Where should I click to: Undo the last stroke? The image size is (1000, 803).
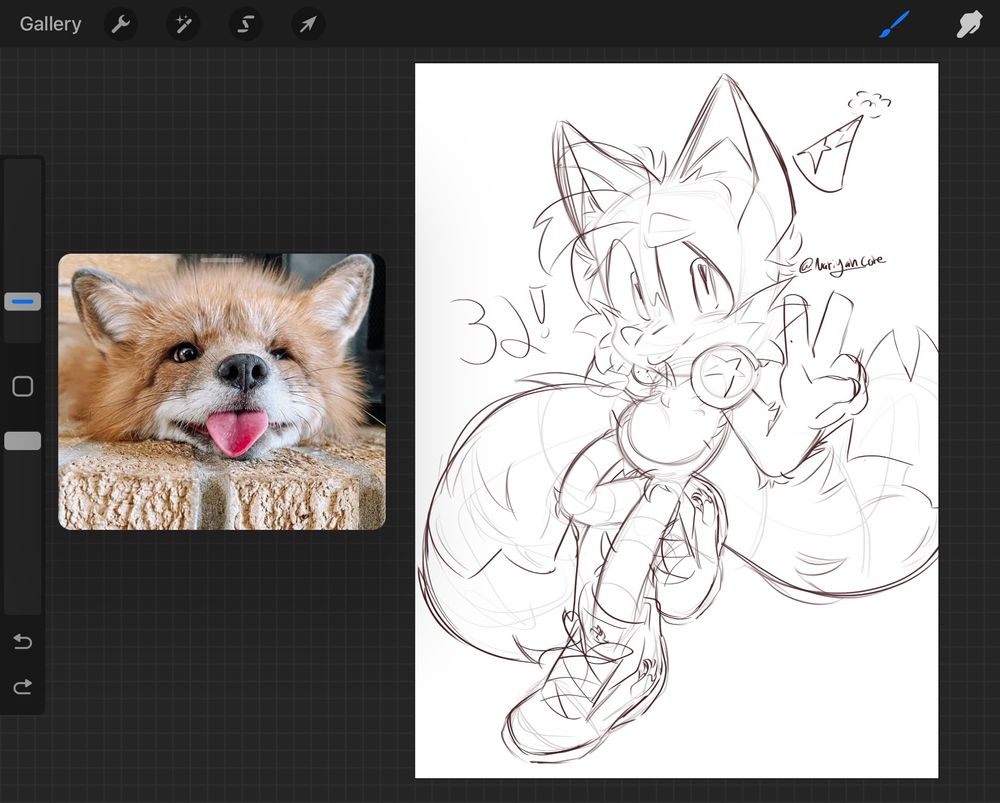click(22, 641)
